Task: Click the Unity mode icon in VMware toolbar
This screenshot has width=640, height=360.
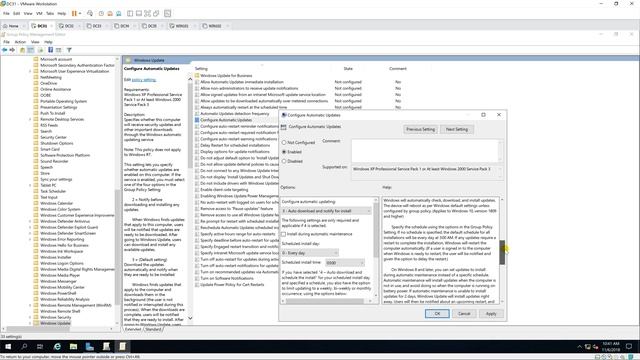Action: pyautogui.click(x=156, y=13)
